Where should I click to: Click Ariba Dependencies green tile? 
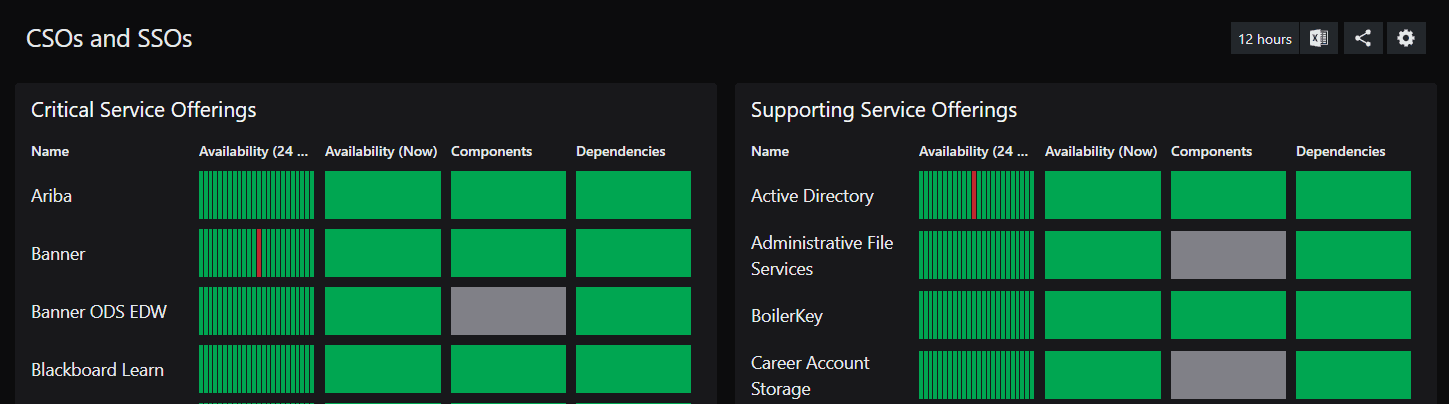633,195
